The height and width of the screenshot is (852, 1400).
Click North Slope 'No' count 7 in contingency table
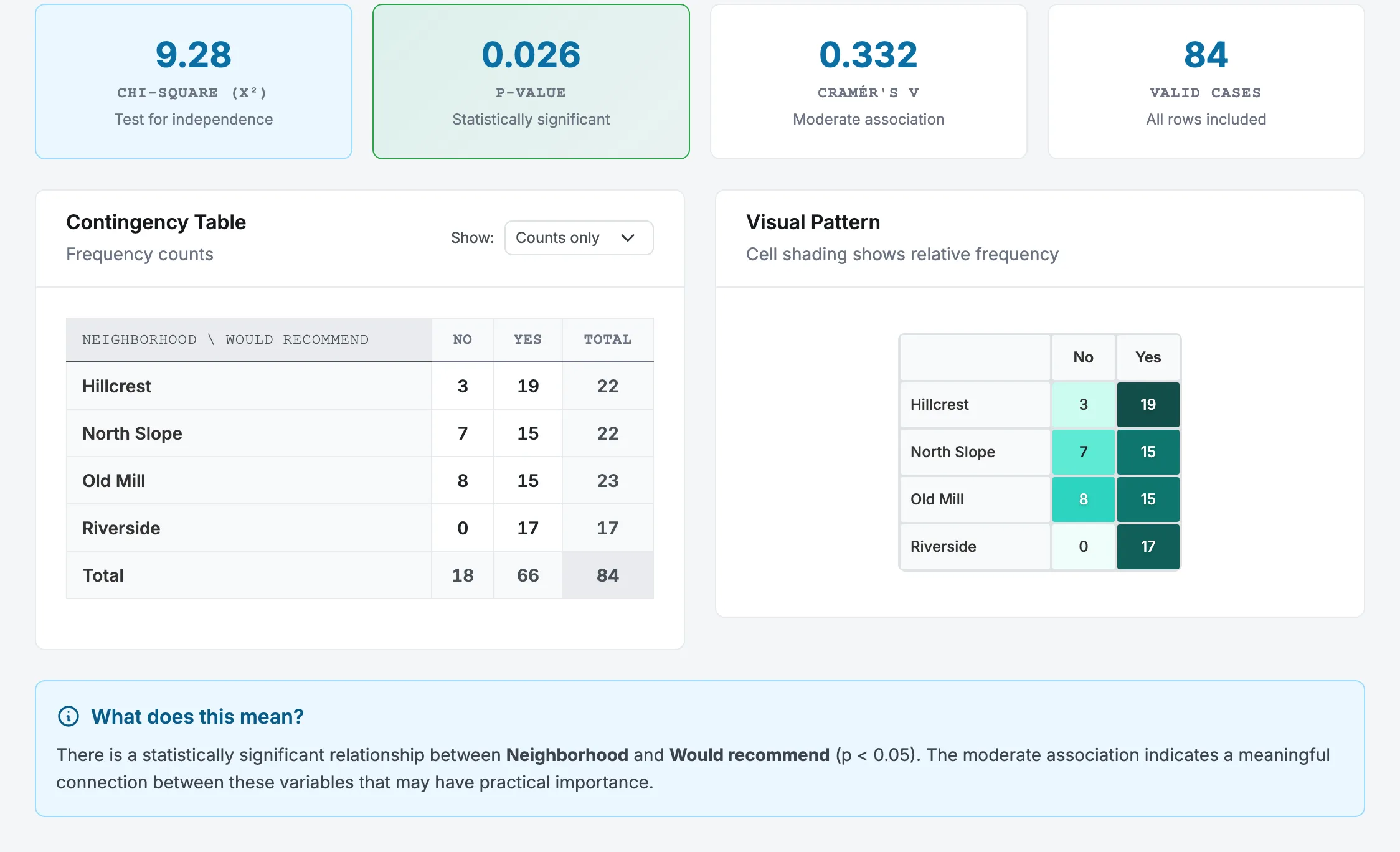click(x=463, y=433)
